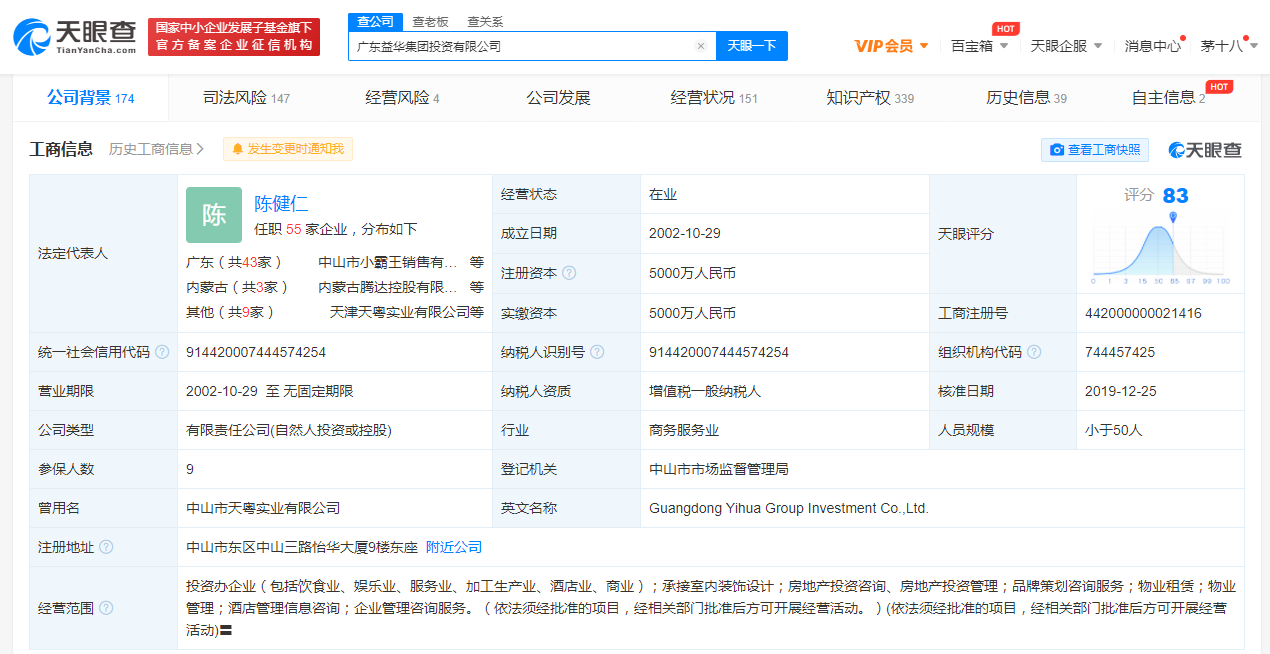The width and height of the screenshot is (1270, 654).
Task: Click 商务服务业 industry value
Action: pyautogui.click(x=684, y=430)
